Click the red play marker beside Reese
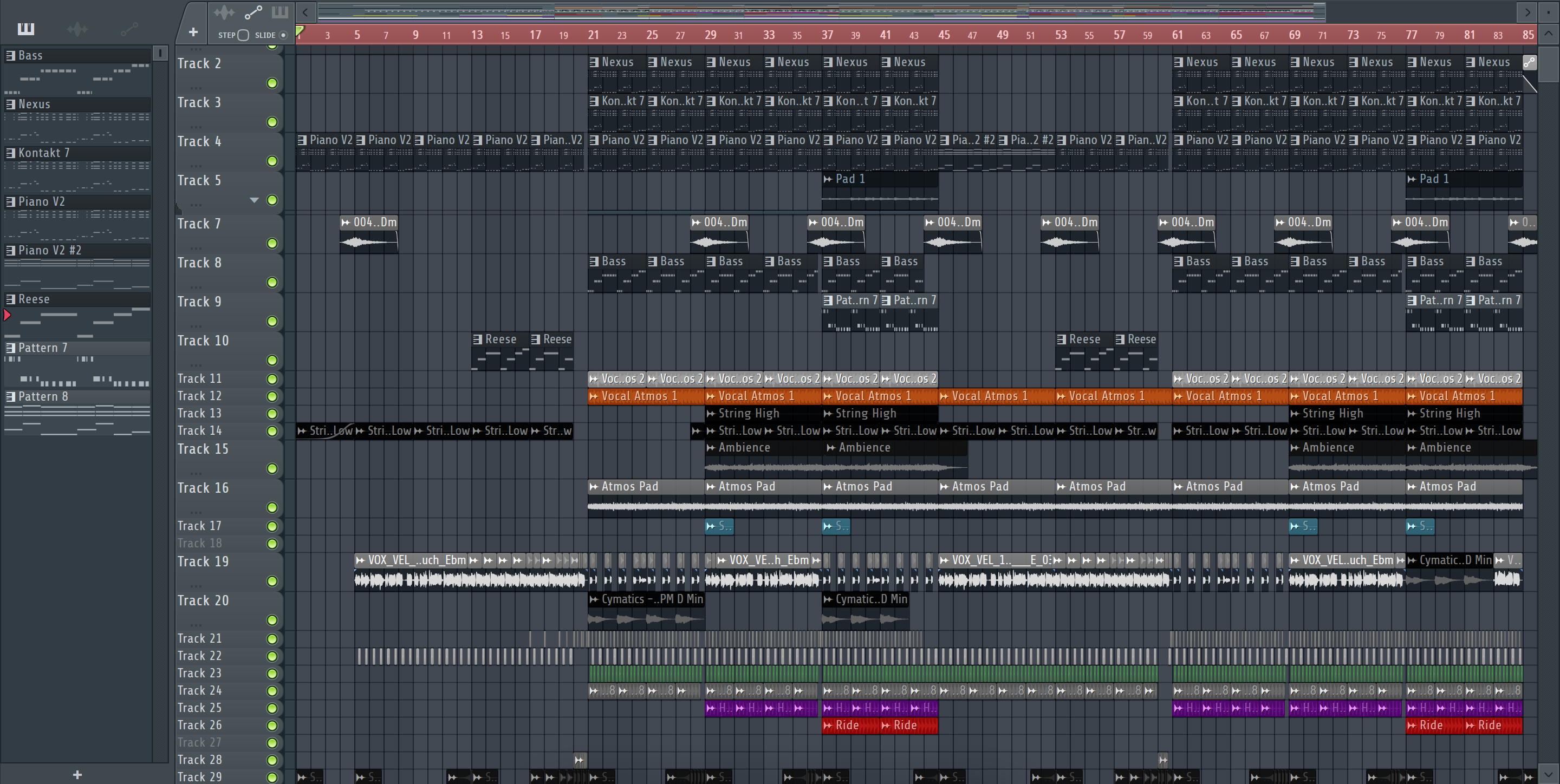 click(x=7, y=315)
